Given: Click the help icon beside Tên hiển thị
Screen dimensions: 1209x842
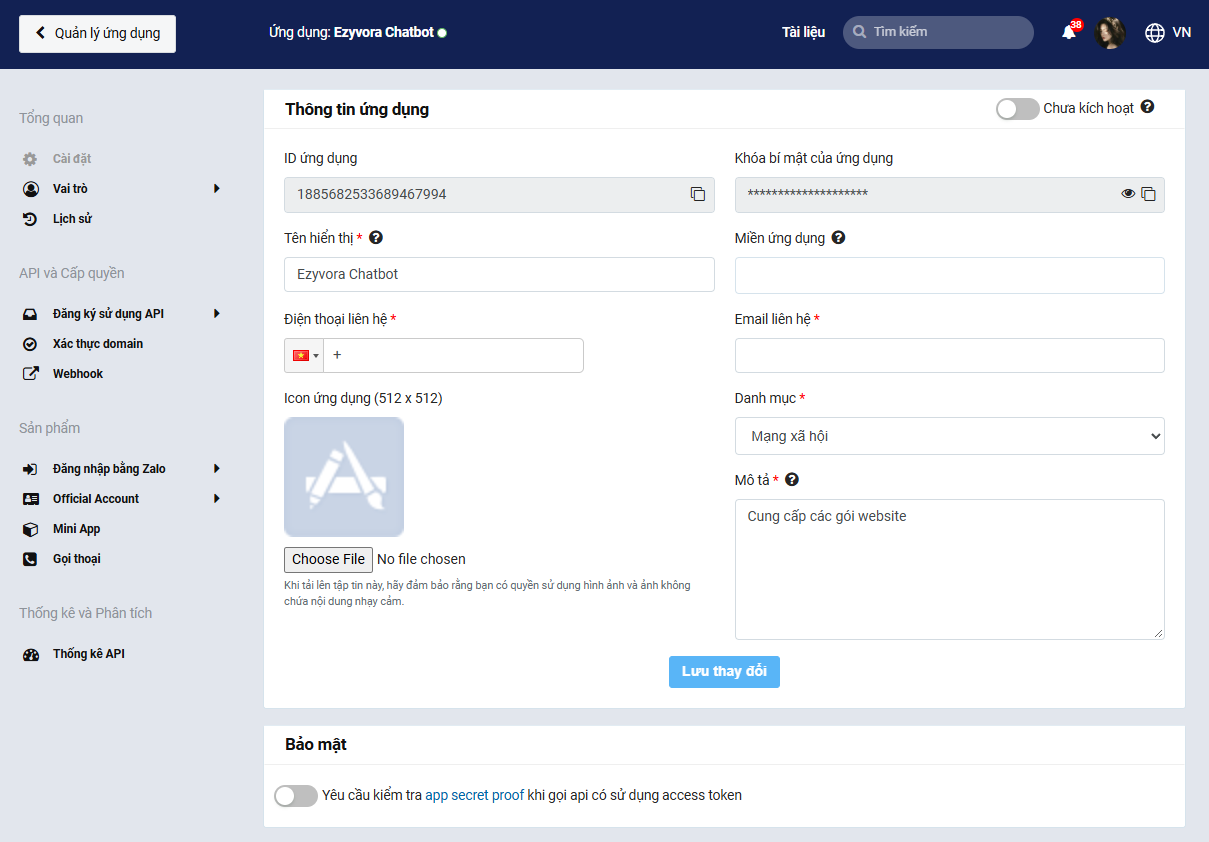Looking at the screenshot, I should 376,238.
